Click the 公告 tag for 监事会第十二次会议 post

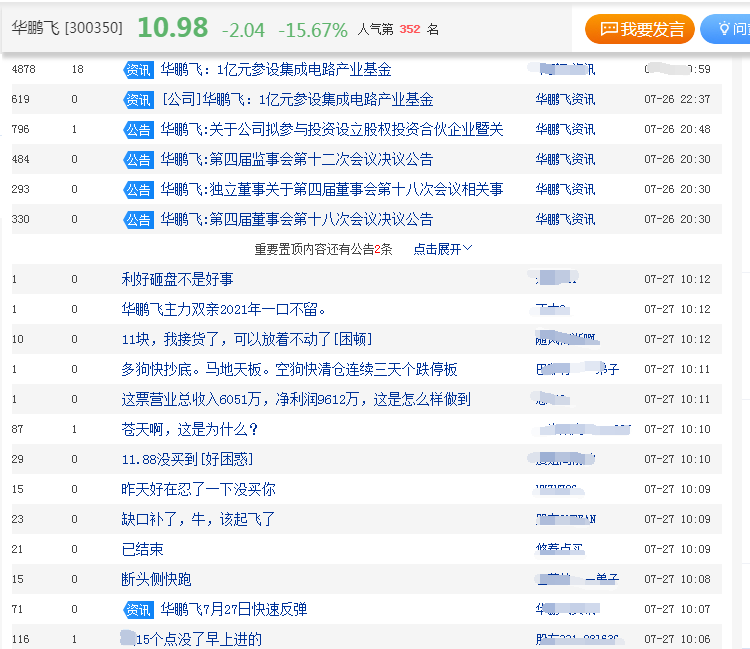pyautogui.click(x=138, y=160)
